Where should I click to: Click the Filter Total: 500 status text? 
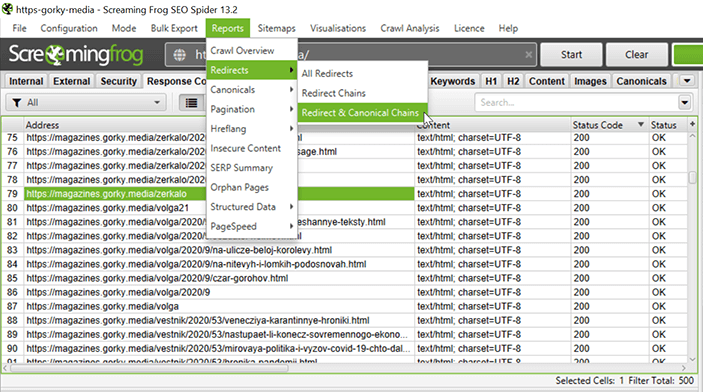pos(661,381)
